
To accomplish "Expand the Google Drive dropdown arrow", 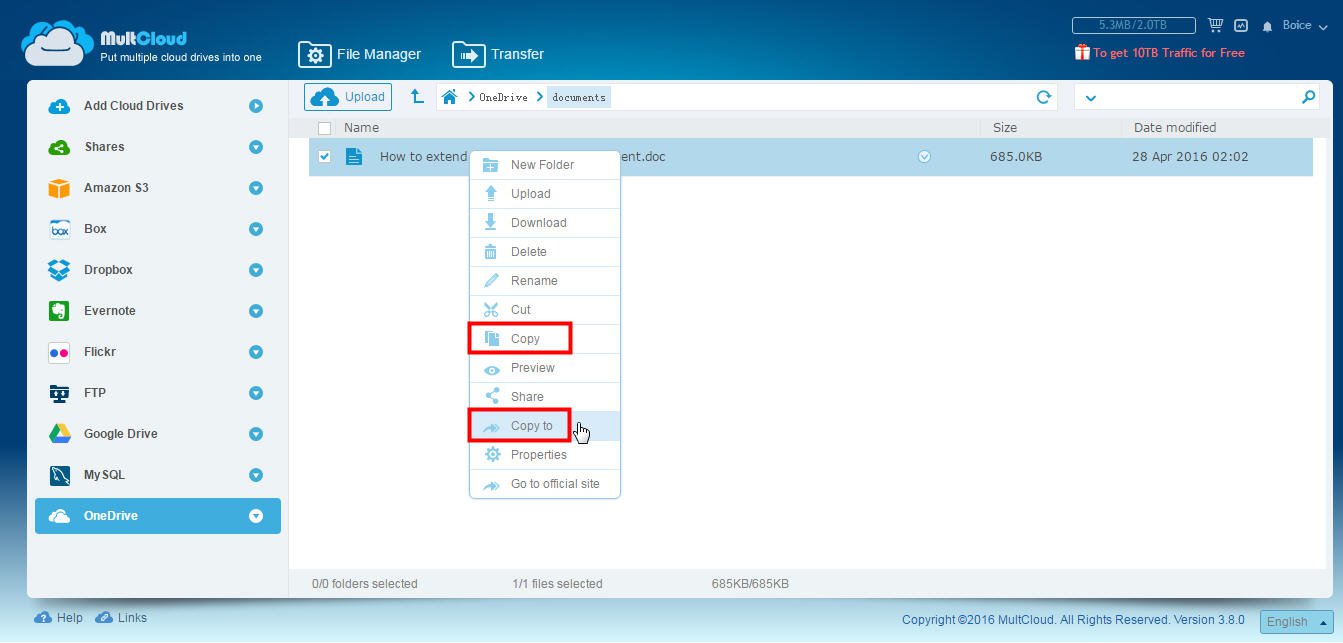I will click(x=256, y=434).
